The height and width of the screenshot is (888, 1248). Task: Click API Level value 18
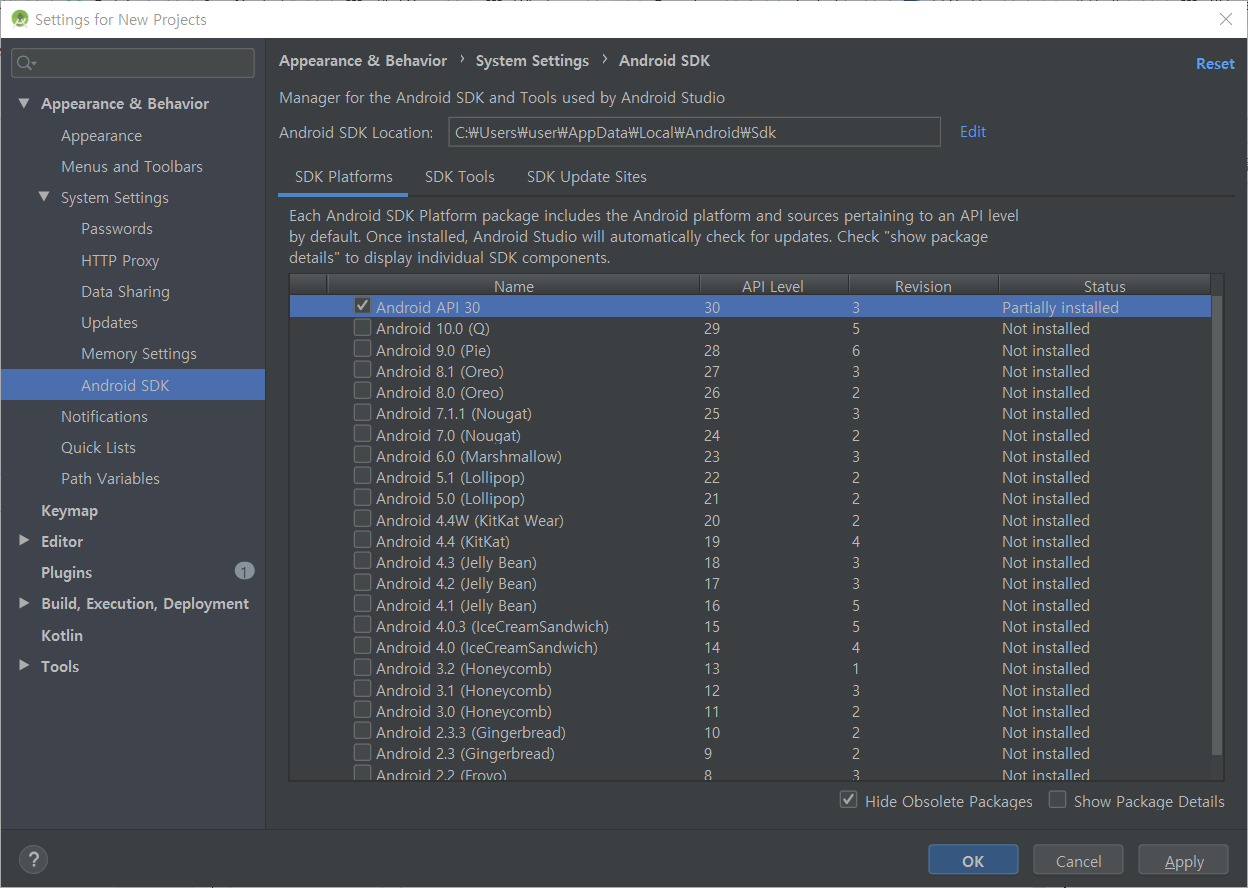coord(711,562)
